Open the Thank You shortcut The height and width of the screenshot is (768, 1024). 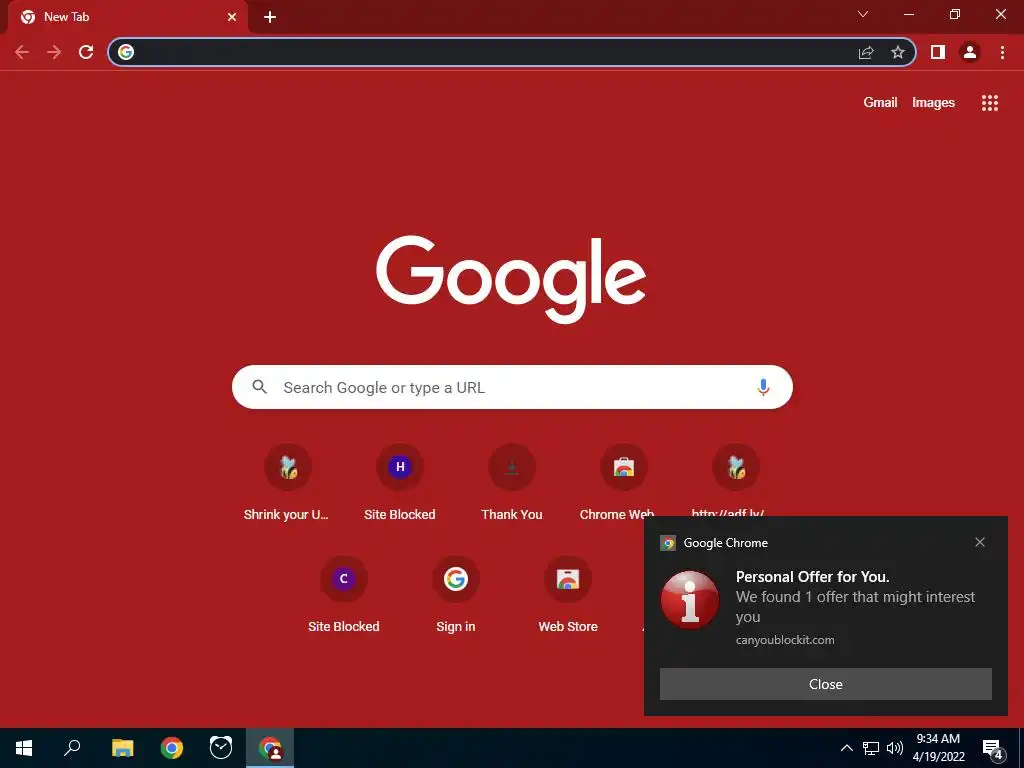(512, 483)
